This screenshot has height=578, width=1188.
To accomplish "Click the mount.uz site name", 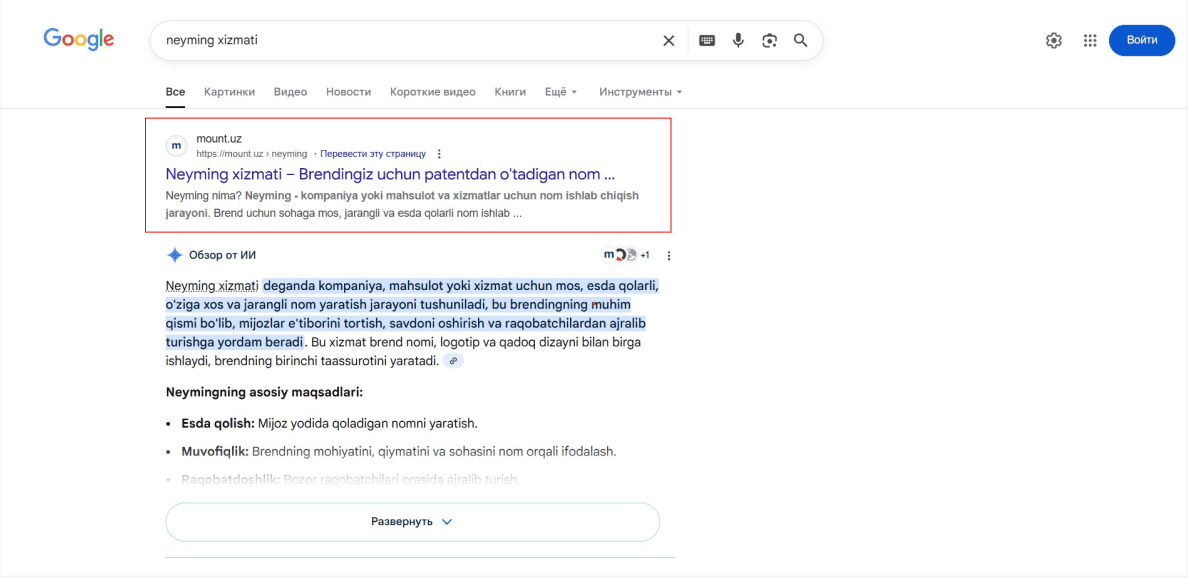I will point(219,139).
